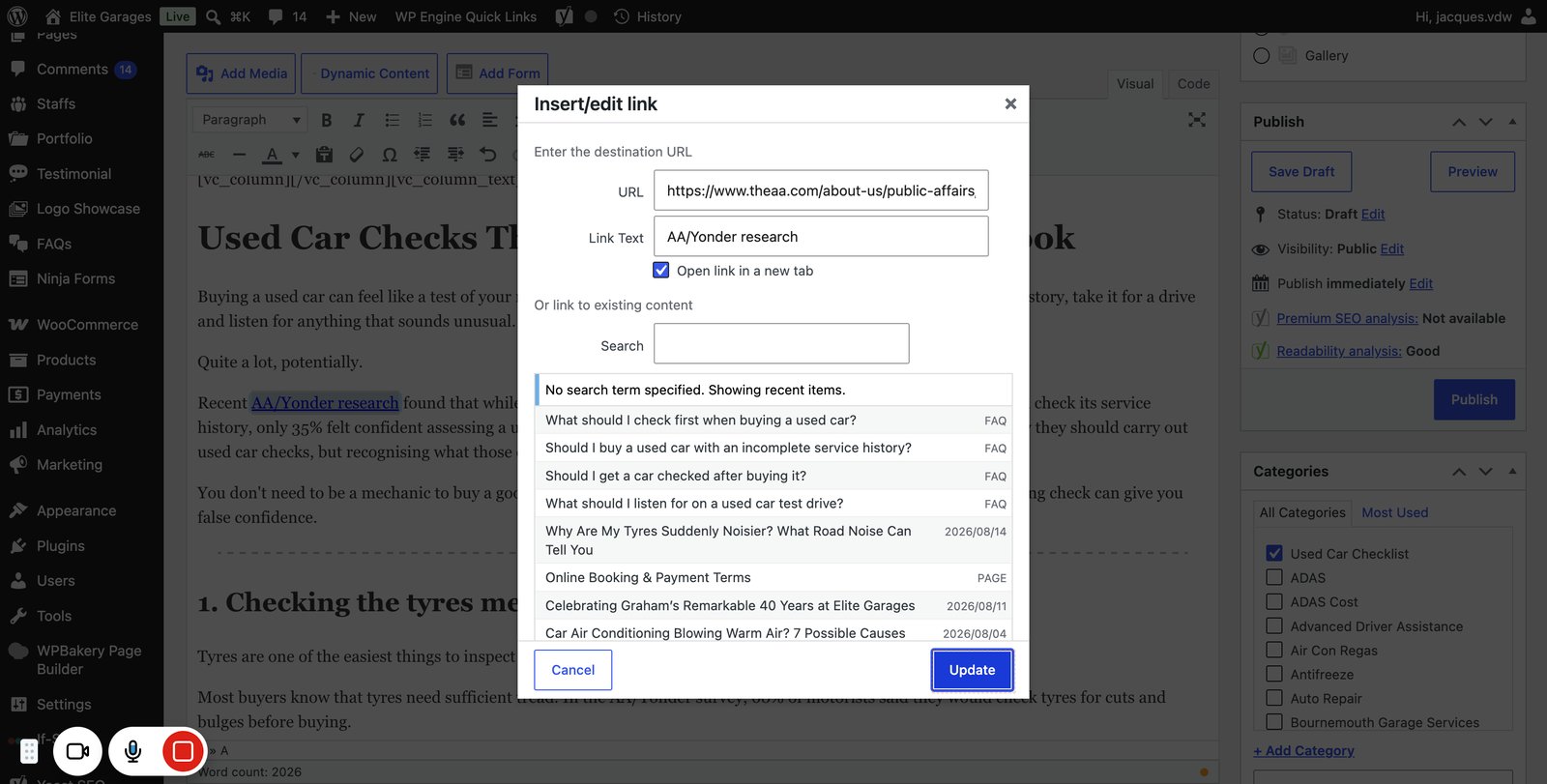This screenshot has height=784, width=1547.
Task: Select the Gallery post format radio button
Action: coord(1262,56)
